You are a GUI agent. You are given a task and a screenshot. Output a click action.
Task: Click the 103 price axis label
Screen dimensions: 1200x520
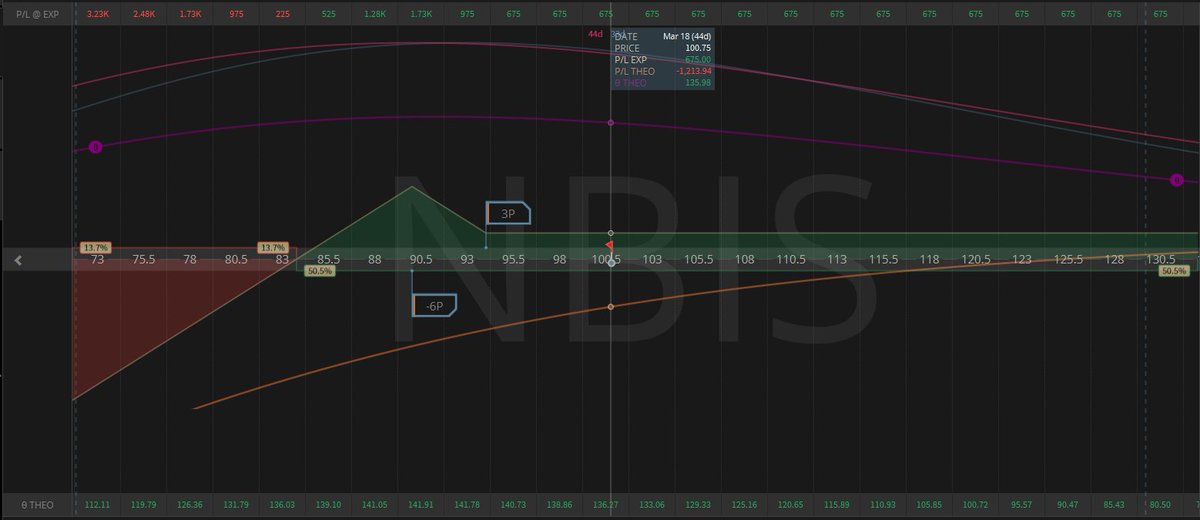[652, 260]
